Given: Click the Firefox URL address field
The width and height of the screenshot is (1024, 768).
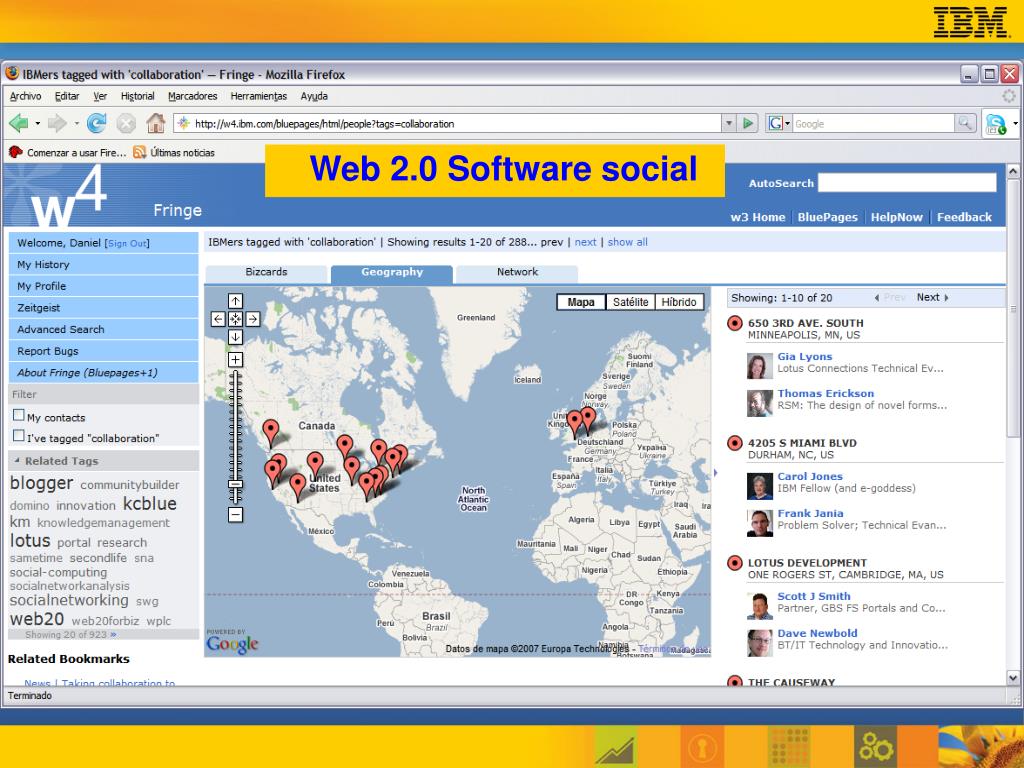Looking at the screenshot, I should pyautogui.click(x=447, y=123).
